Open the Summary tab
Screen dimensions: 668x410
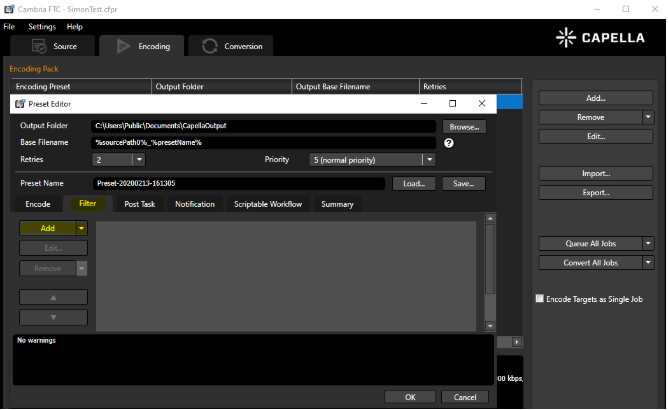337,204
